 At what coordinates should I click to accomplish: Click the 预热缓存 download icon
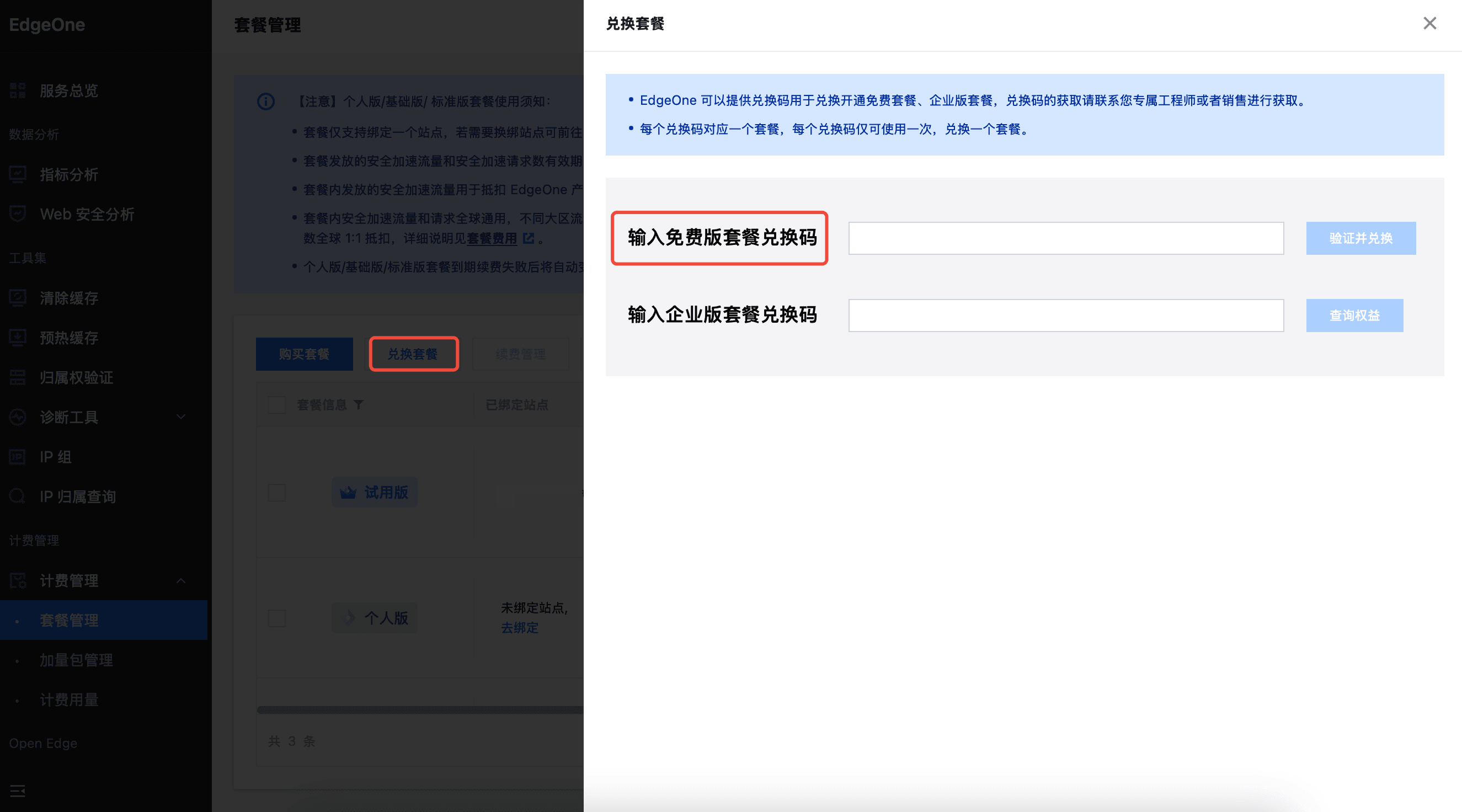click(18, 338)
